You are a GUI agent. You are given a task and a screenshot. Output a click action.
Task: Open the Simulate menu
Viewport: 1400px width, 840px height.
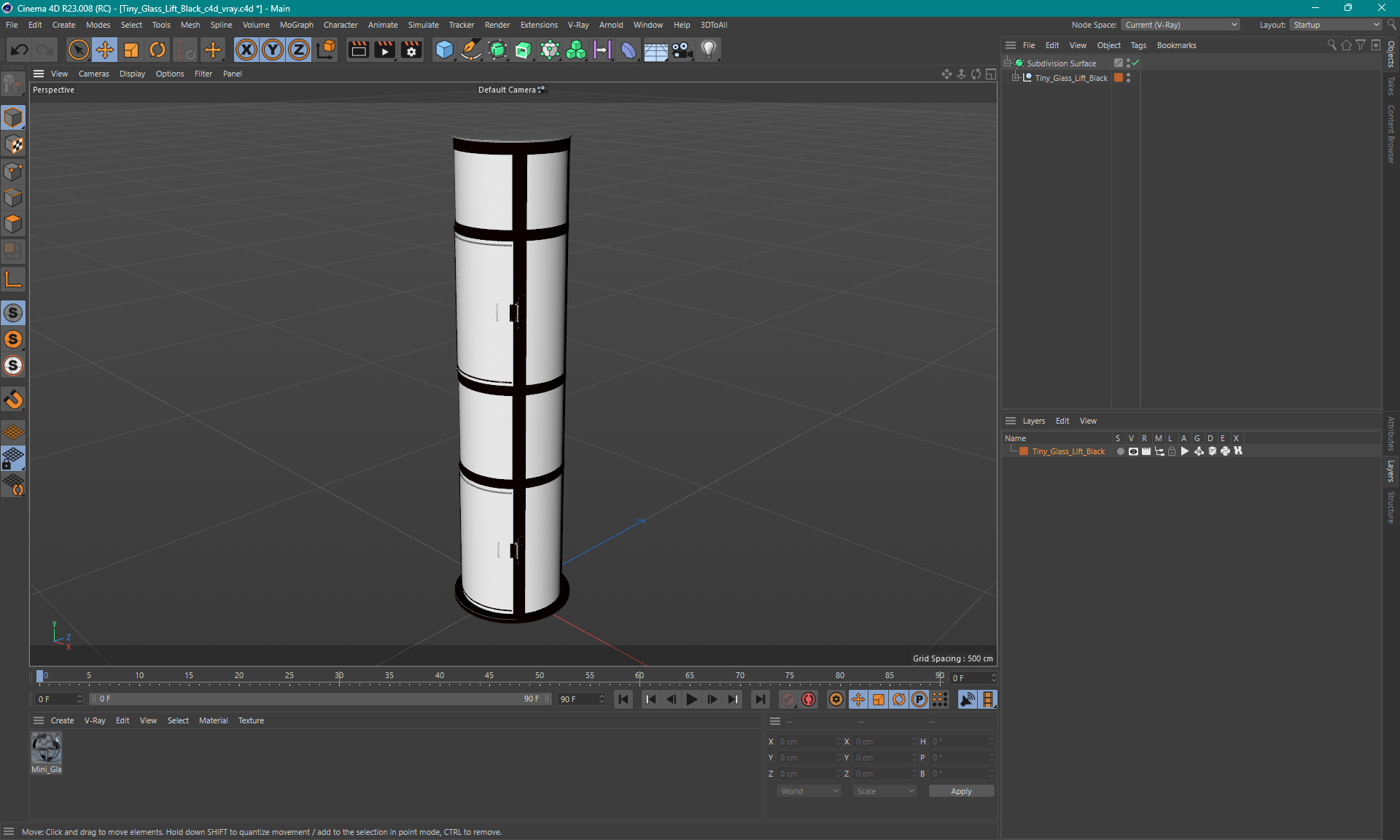click(x=423, y=25)
